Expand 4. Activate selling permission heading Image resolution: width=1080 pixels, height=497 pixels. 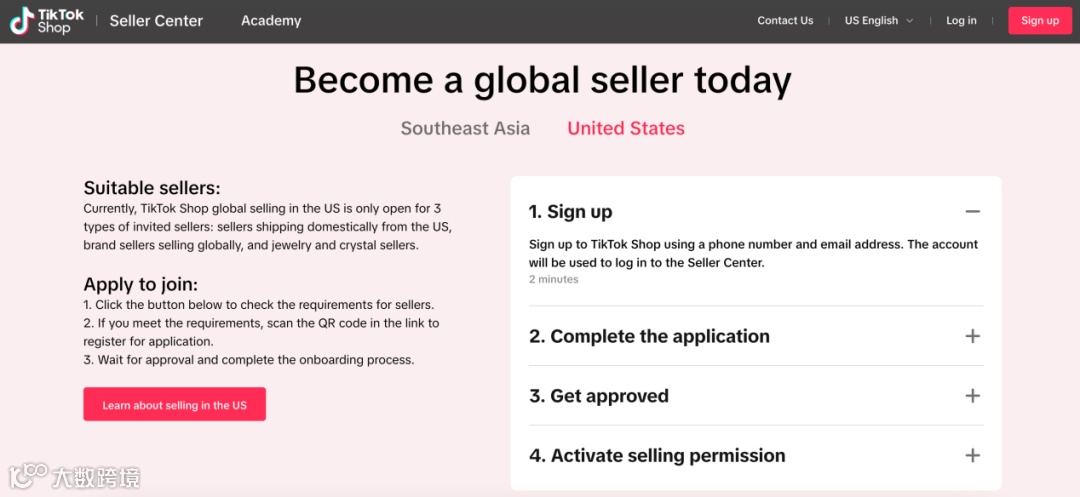[657, 455]
